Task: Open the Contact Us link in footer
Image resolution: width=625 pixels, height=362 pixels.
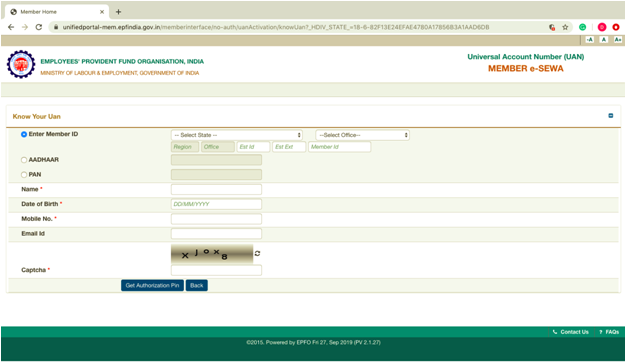Action: pyautogui.click(x=570, y=332)
